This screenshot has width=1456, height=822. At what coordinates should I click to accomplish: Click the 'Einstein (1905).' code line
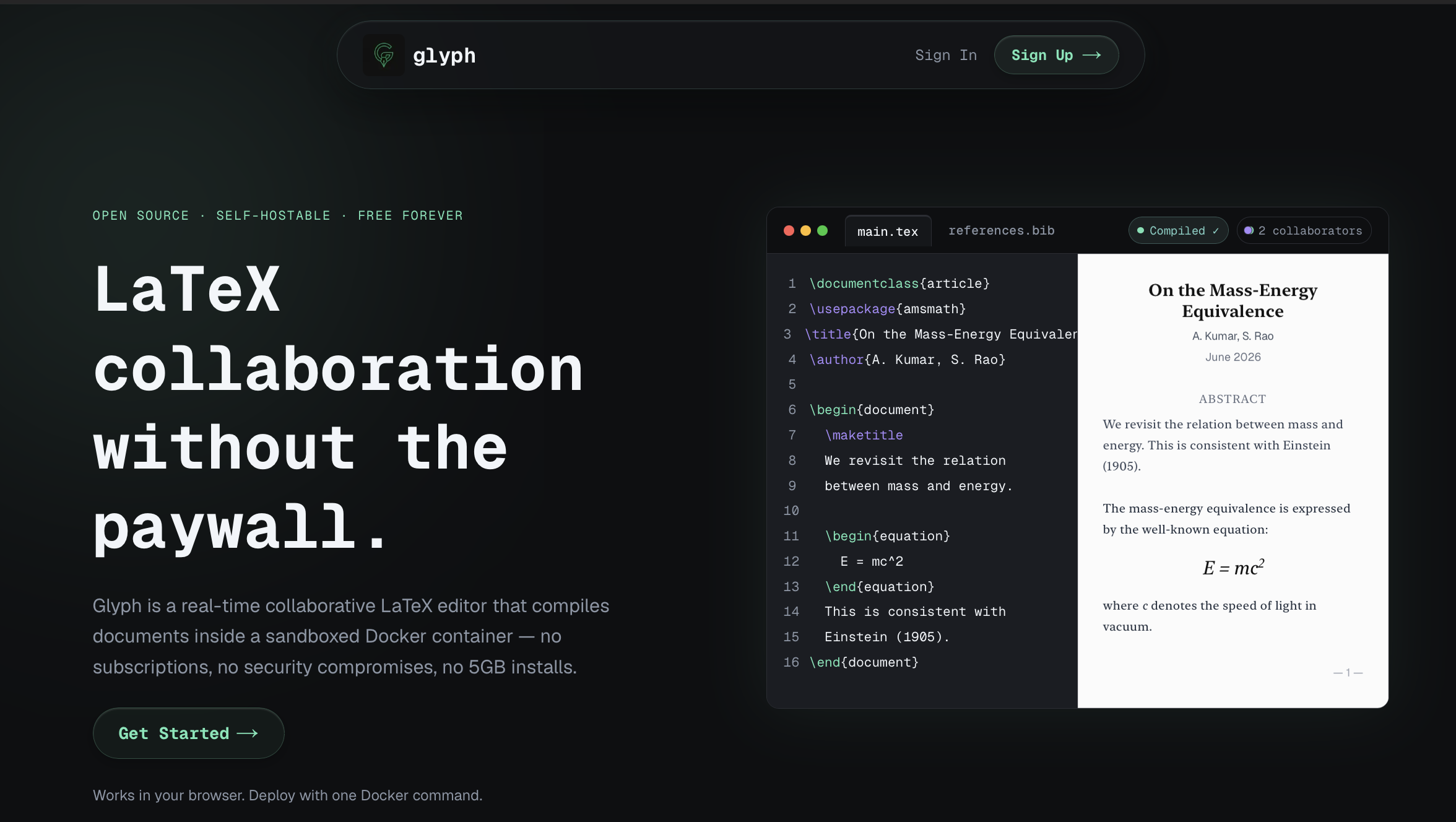[x=887, y=637]
